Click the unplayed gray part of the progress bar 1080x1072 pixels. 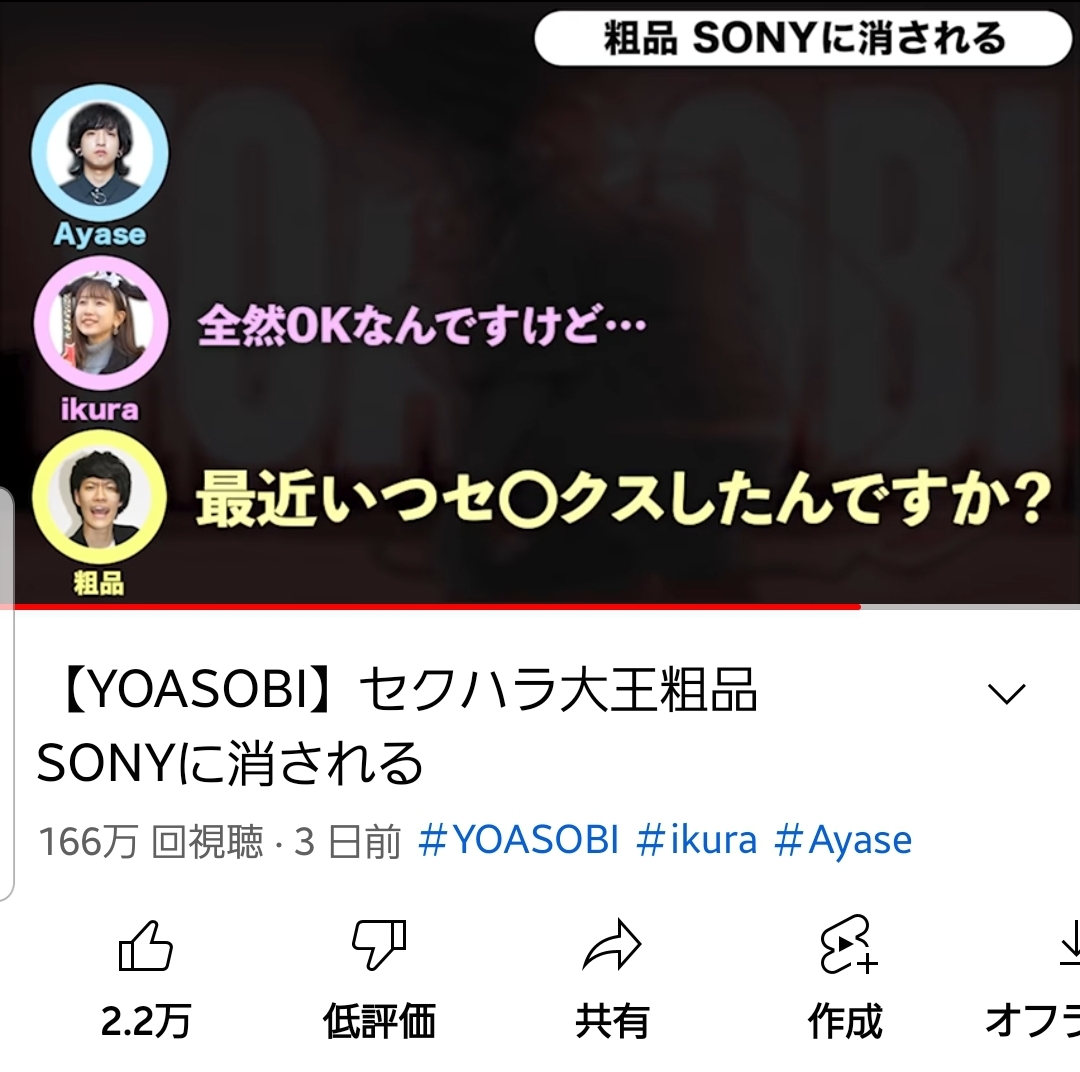pyautogui.click(x=970, y=607)
